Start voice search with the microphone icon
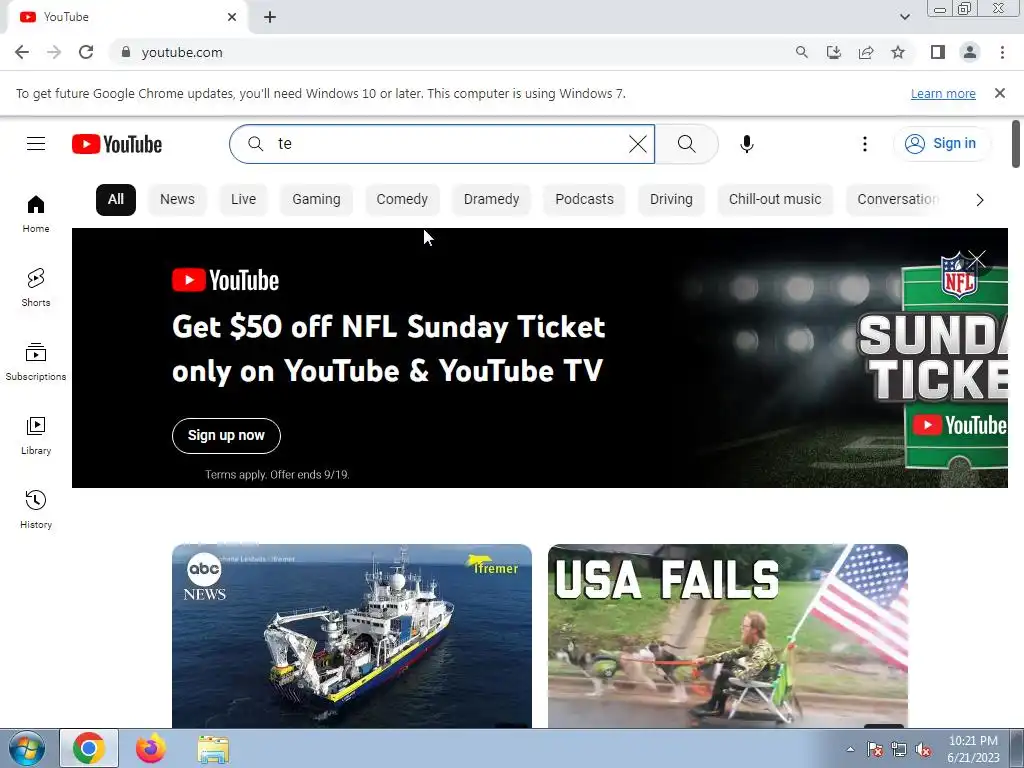 [746, 144]
